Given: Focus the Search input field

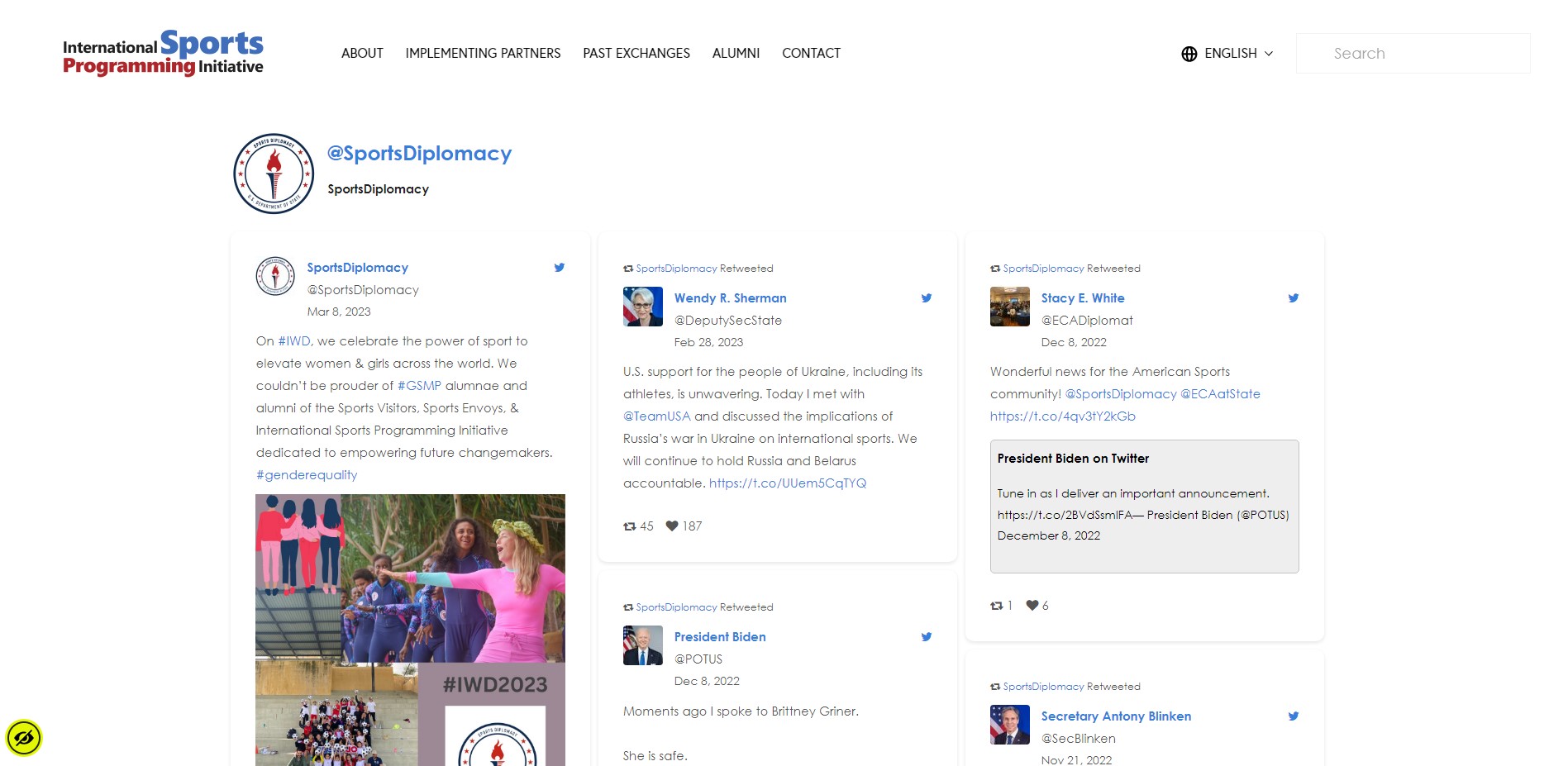Looking at the screenshot, I should tap(1413, 53).
